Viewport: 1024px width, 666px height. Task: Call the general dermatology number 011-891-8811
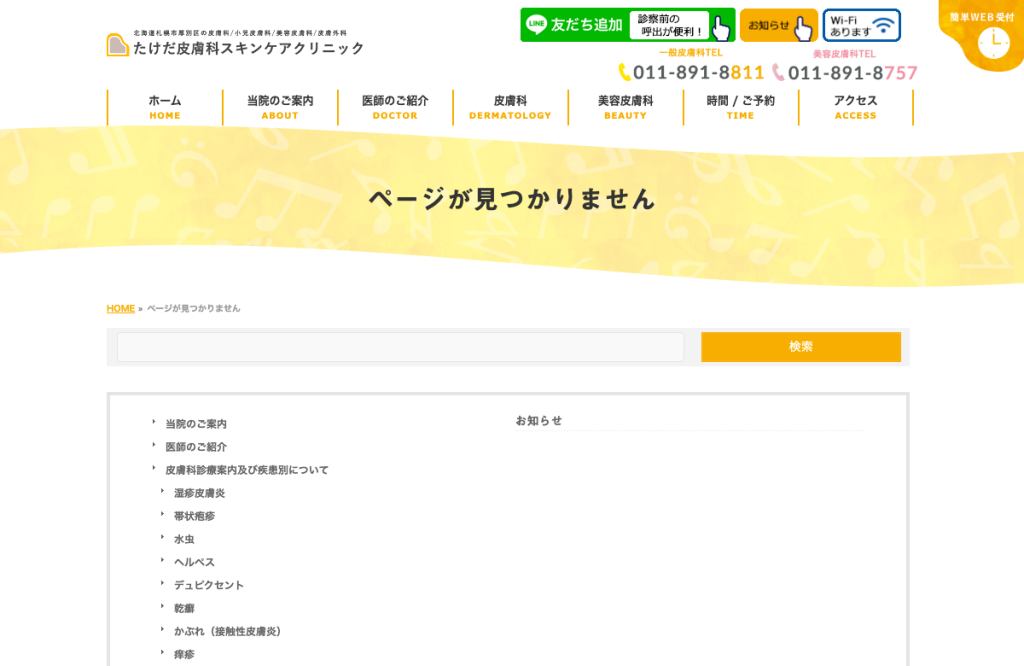pos(698,72)
